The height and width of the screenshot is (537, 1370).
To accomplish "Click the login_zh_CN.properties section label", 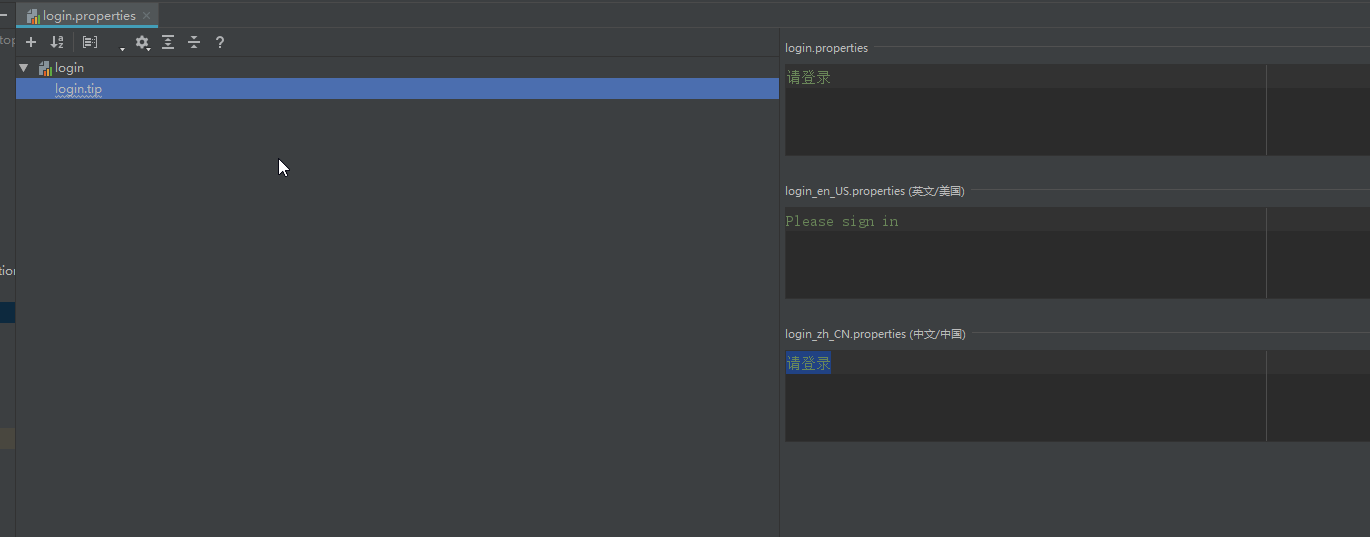I will click(x=875, y=334).
